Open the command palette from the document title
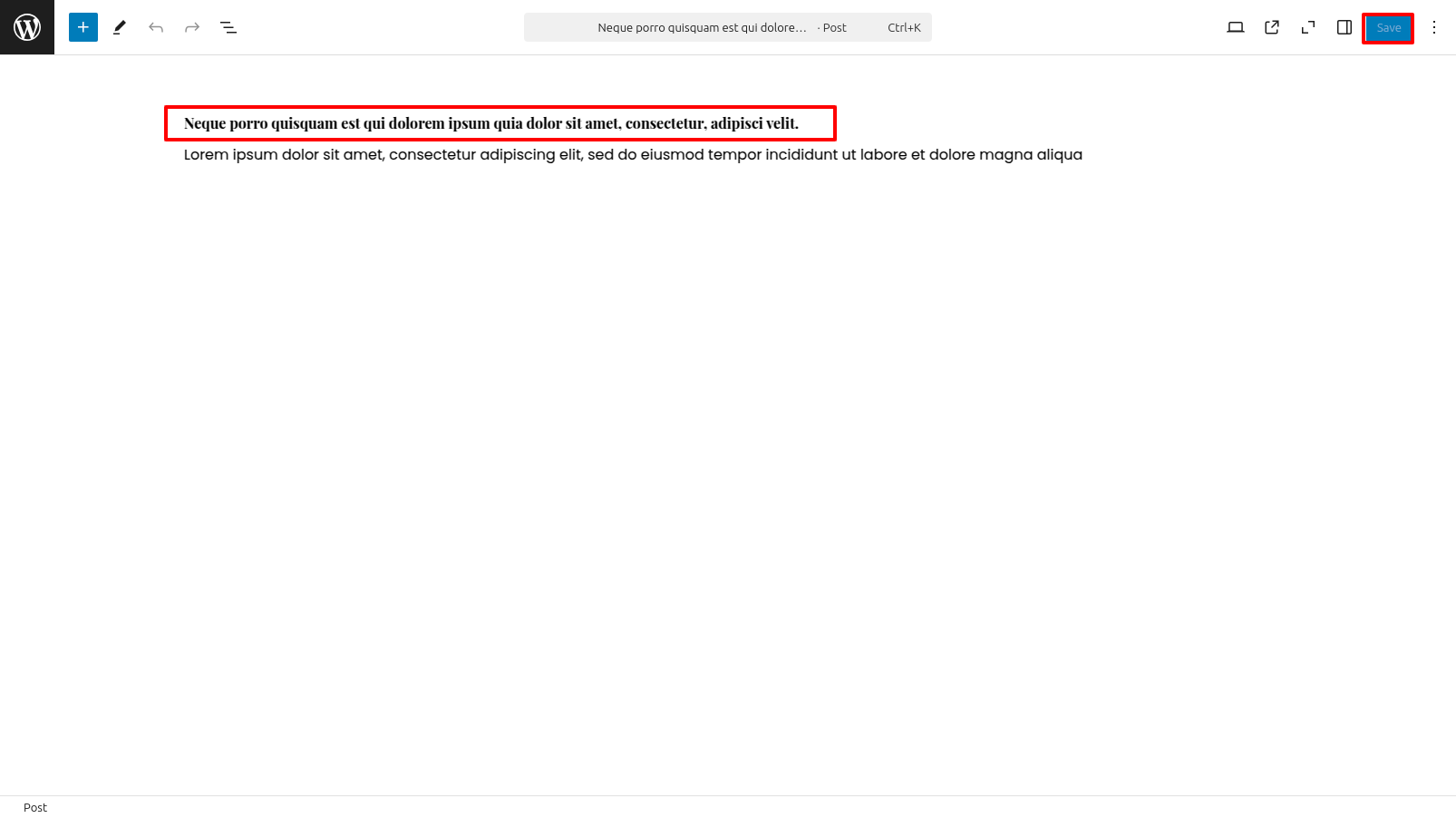Image resolution: width=1456 pixels, height=818 pixels. [x=701, y=28]
